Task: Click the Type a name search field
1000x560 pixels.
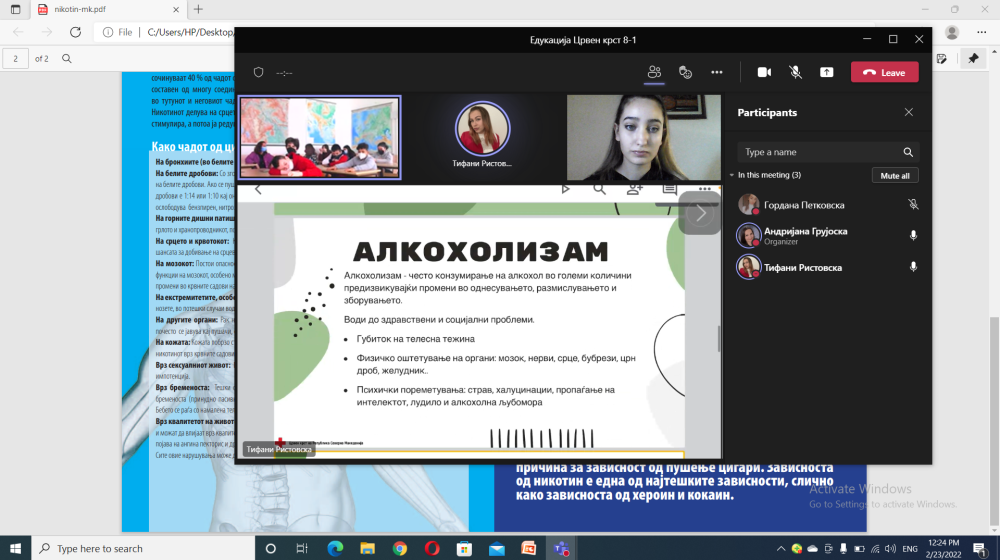Action: [x=820, y=152]
